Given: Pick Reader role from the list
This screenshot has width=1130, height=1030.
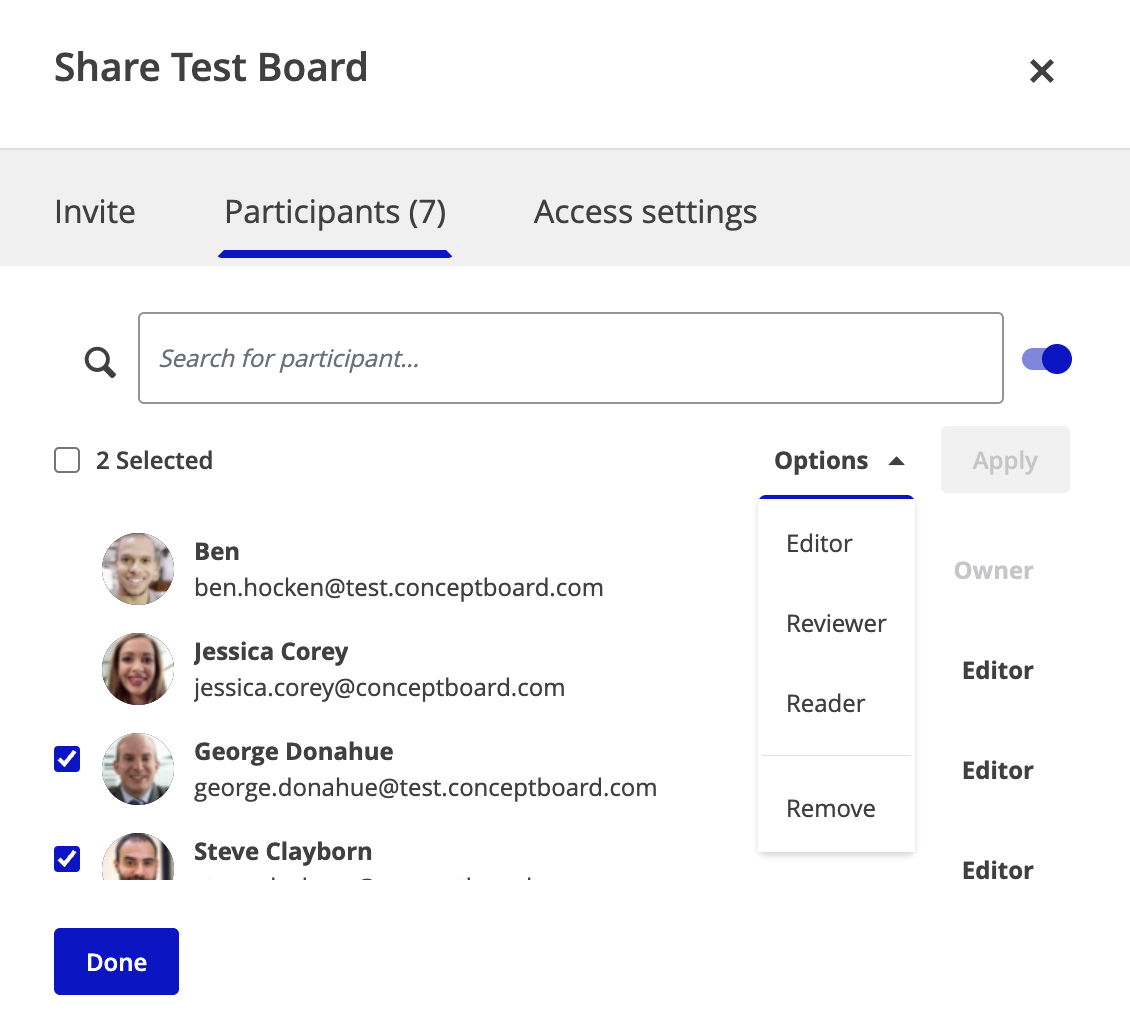Looking at the screenshot, I should tap(825, 703).
